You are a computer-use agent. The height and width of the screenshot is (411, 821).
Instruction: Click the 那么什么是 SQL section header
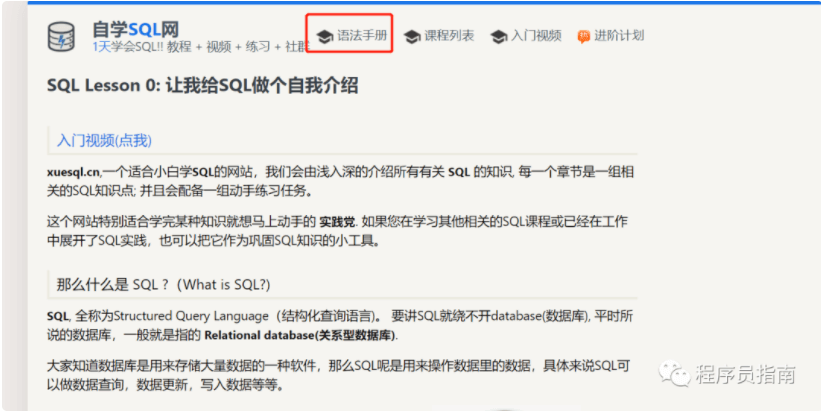[163, 284]
